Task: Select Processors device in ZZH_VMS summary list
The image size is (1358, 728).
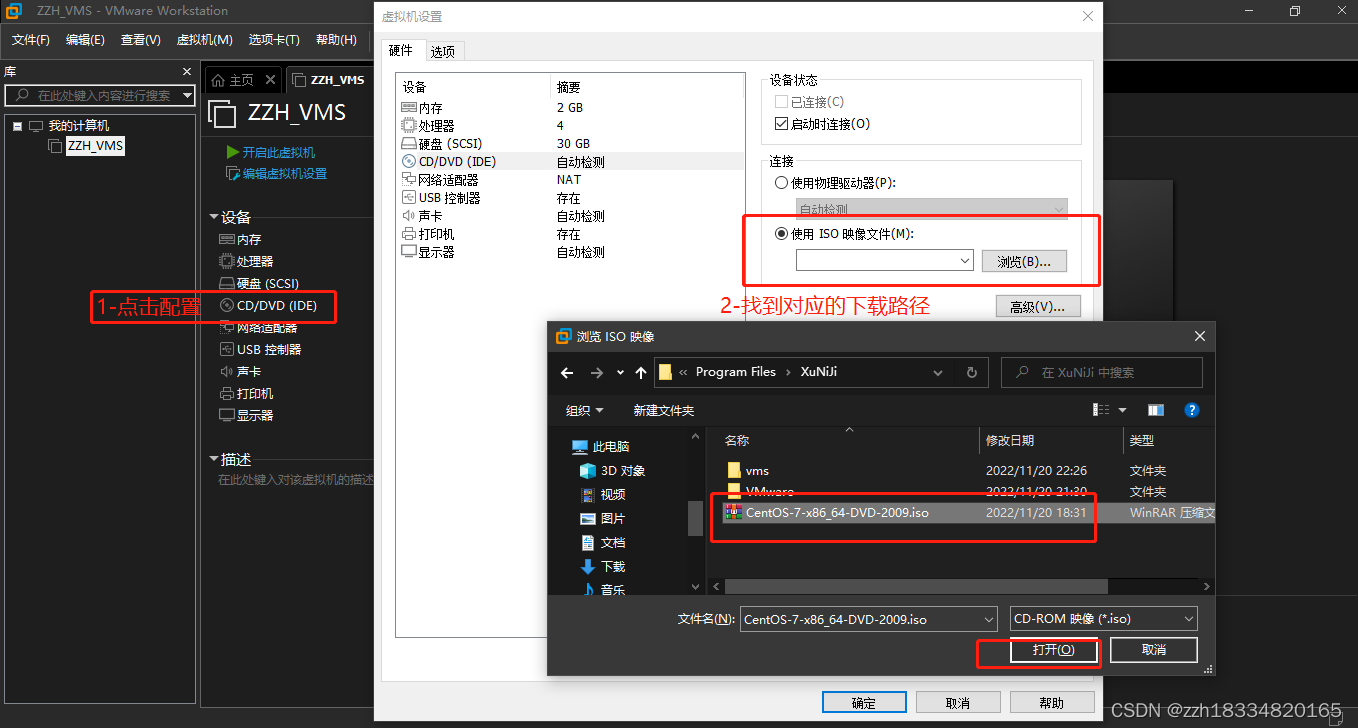Action: (x=246, y=261)
